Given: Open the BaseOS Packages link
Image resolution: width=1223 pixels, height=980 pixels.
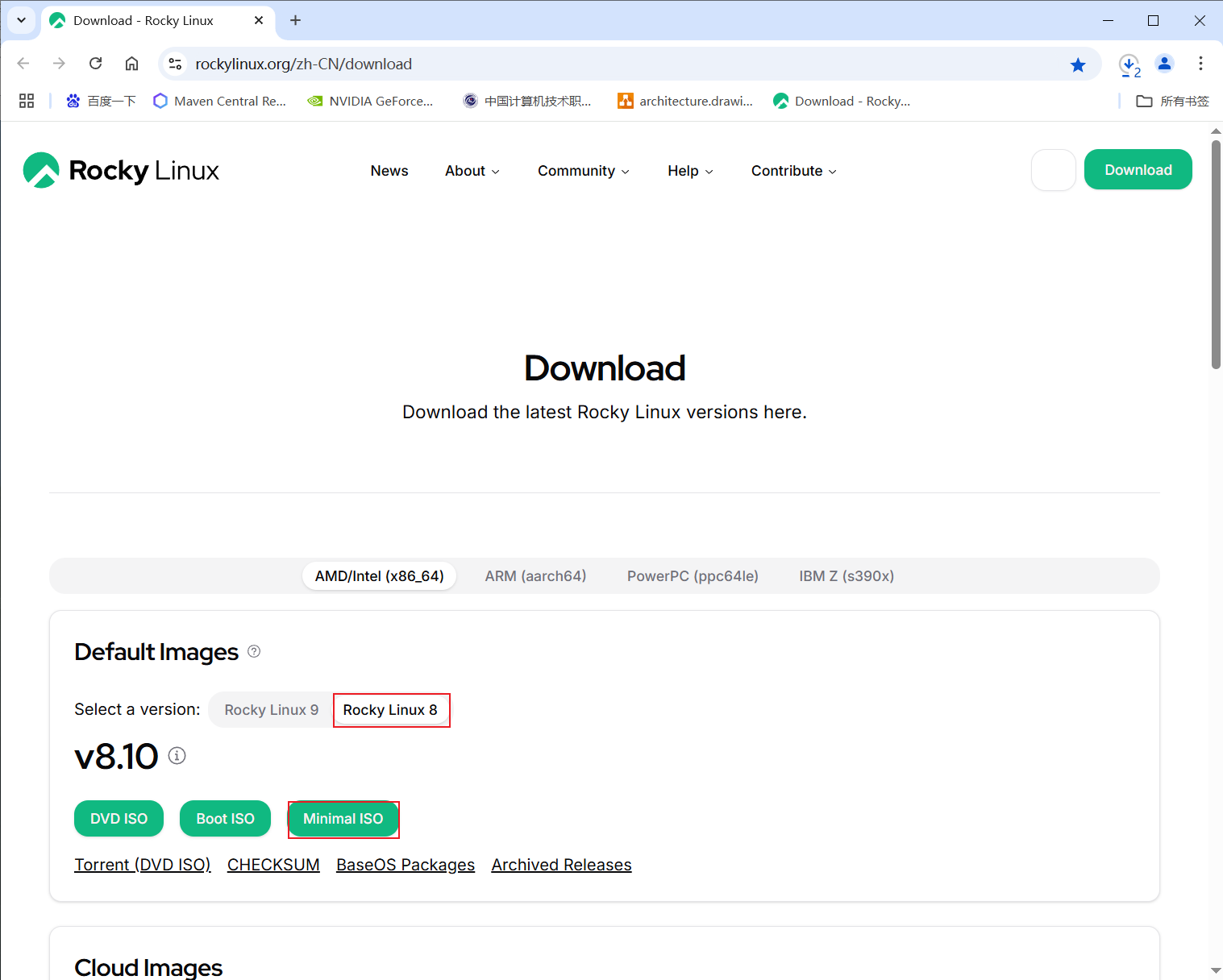Looking at the screenshot, I should [406, 865].
